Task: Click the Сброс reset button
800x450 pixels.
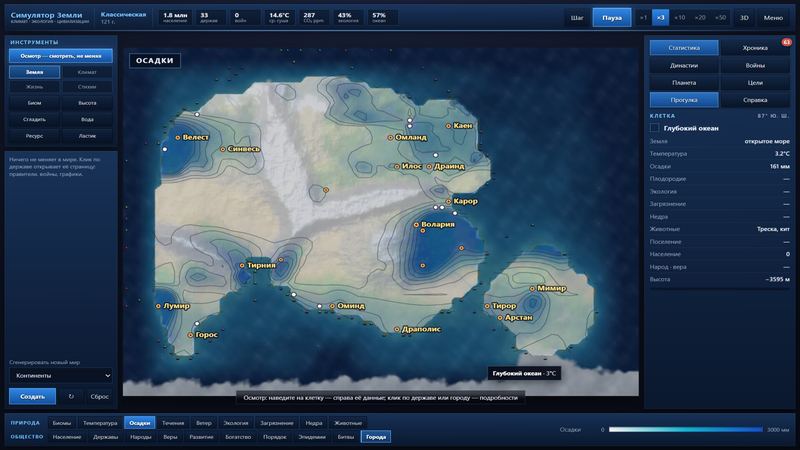Action: point(99,396)
